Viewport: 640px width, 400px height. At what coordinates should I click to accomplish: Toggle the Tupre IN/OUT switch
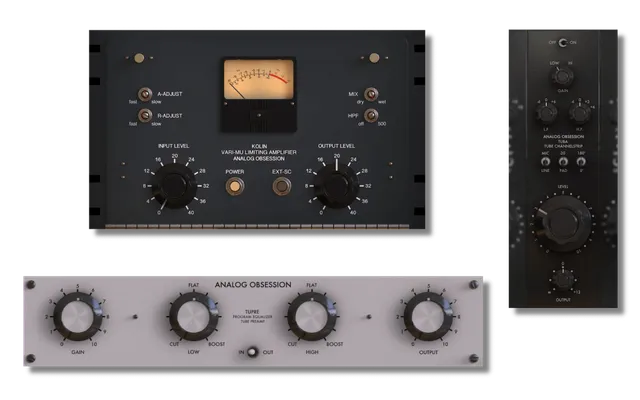pyautogui.click(x=253, y=352)
